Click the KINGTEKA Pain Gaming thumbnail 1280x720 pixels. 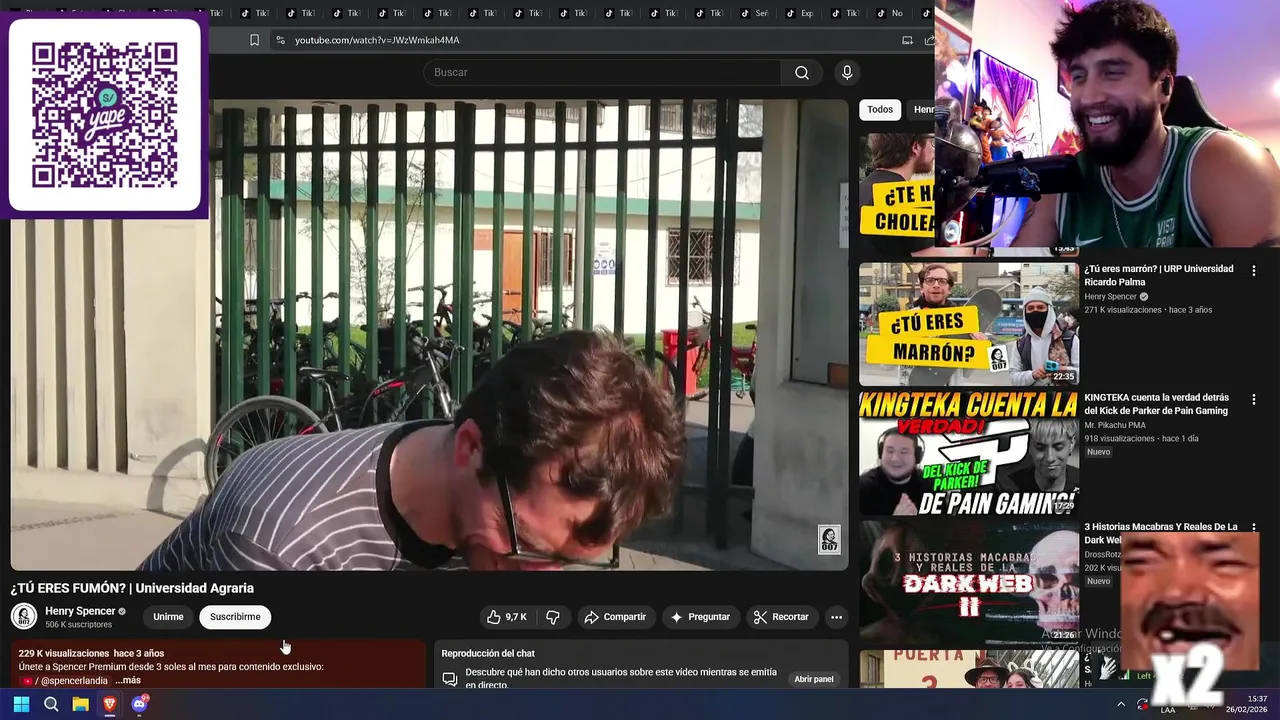[x=968, y=453]
